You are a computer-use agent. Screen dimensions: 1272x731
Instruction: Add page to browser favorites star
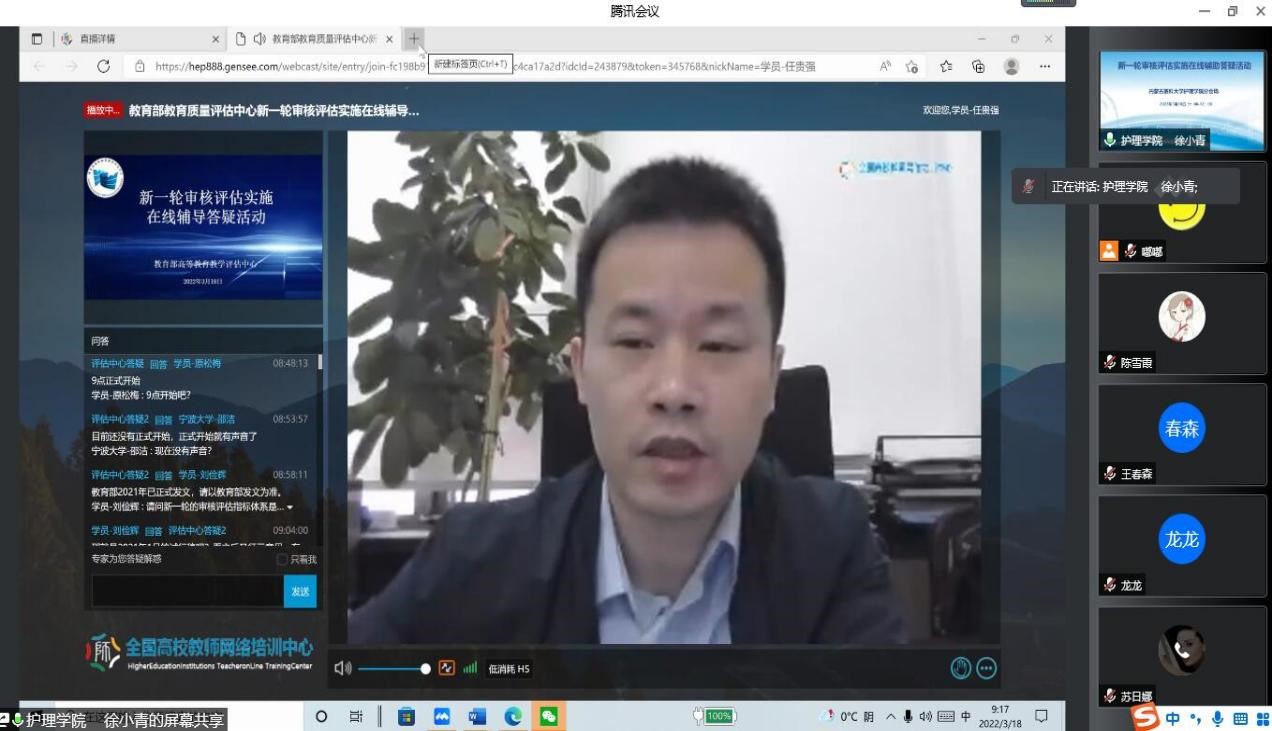(945, 66)
